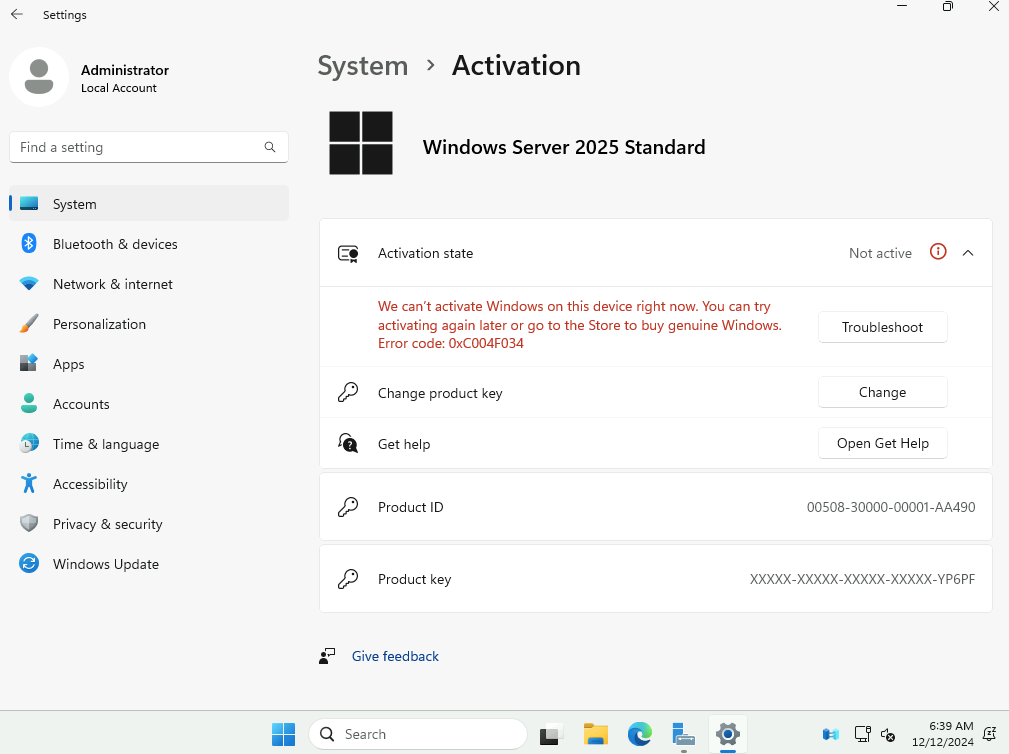Open Windows Update settings
Viewport: 1009px width, 754px height.
(x=149, y=564)
